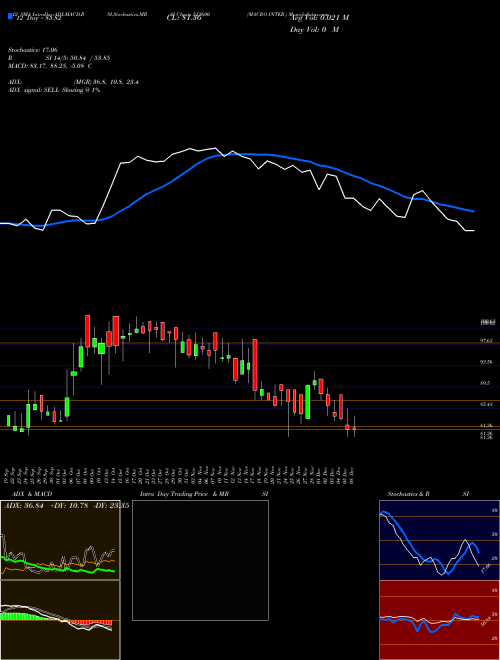Click the '(MGR) 36.8, 10.8, 23.4' ADX values
The width and height of the screenshot is (500, 660).
coord(106,82)
